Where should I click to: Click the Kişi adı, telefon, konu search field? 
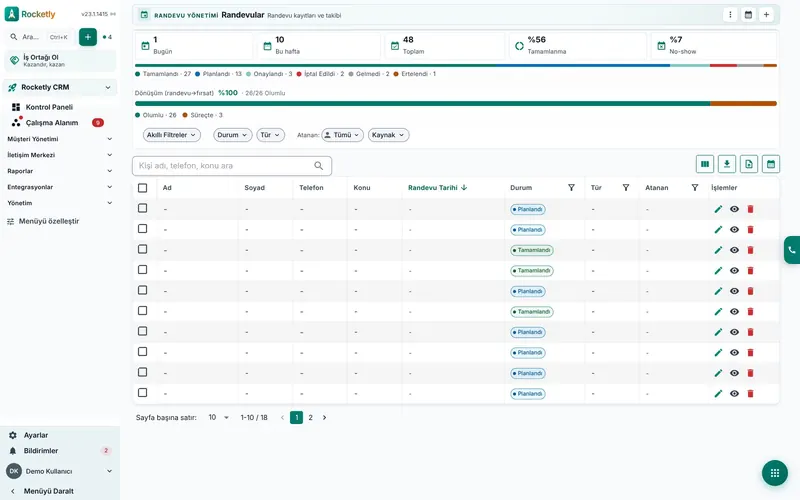pos(232,166)
